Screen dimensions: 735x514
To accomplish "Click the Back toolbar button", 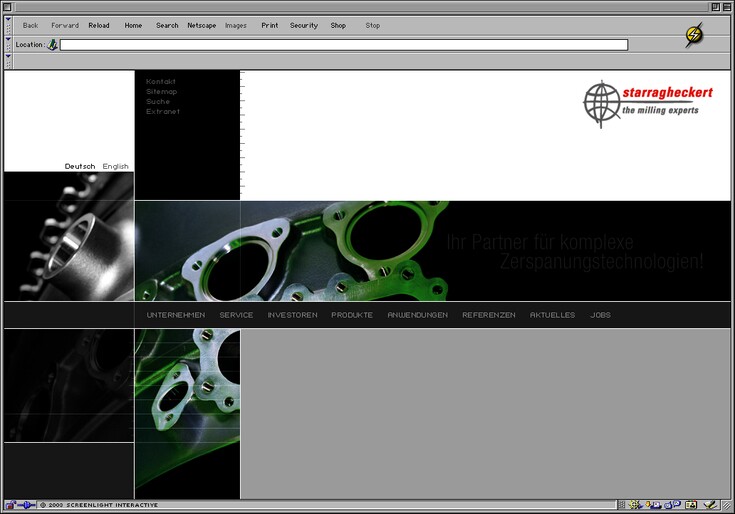I will [x=30, y=25].
